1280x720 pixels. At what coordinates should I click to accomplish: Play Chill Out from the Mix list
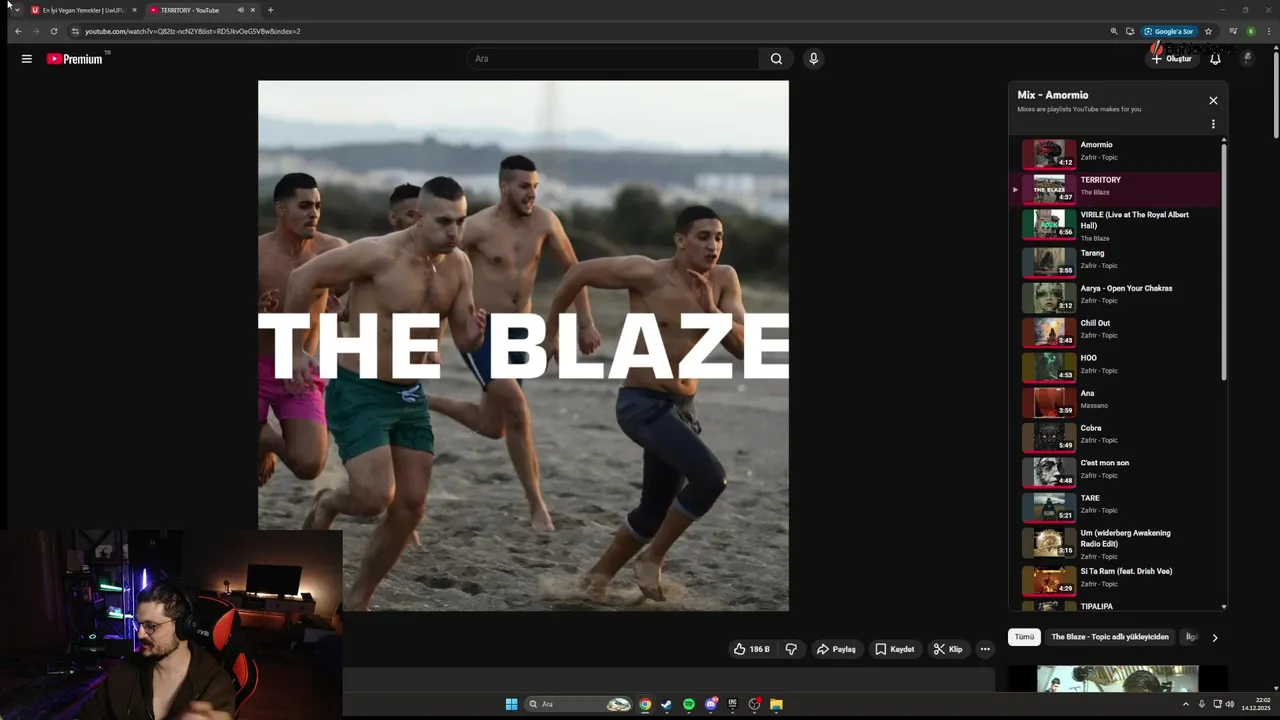pos(1115,331)
